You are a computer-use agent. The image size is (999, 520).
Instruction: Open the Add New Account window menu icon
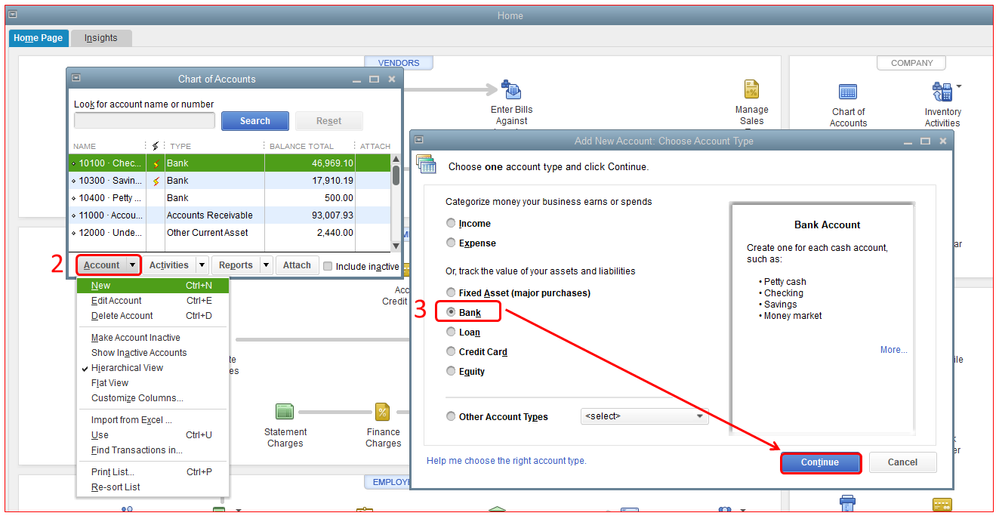click(x=419, y=140)
